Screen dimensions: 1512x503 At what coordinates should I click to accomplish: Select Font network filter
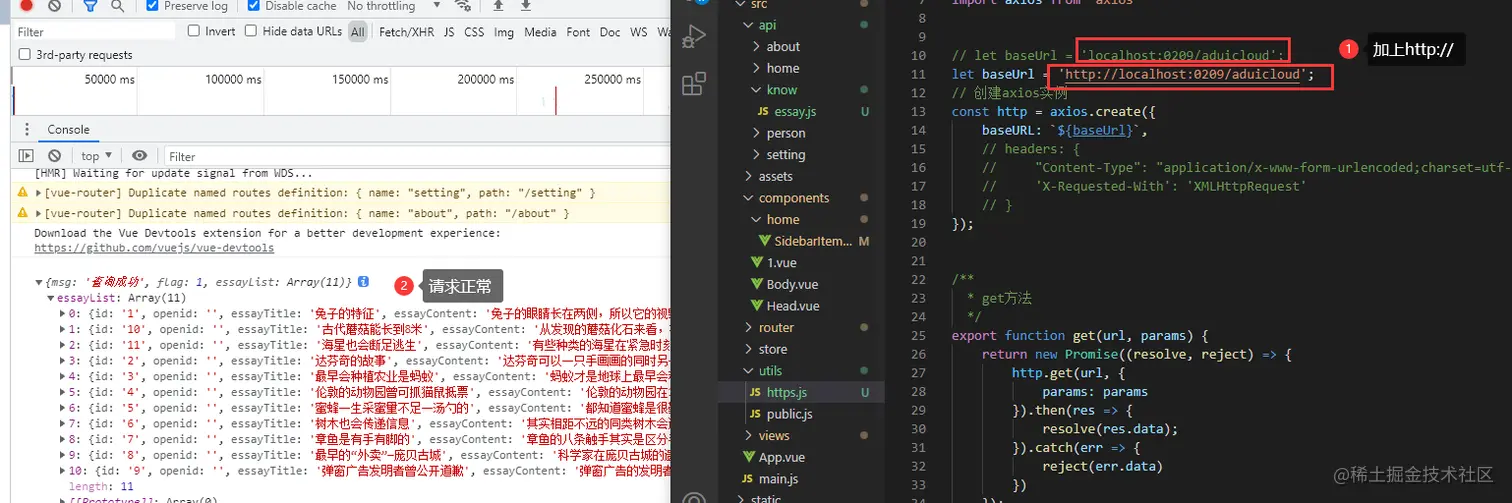click(578, 32)
